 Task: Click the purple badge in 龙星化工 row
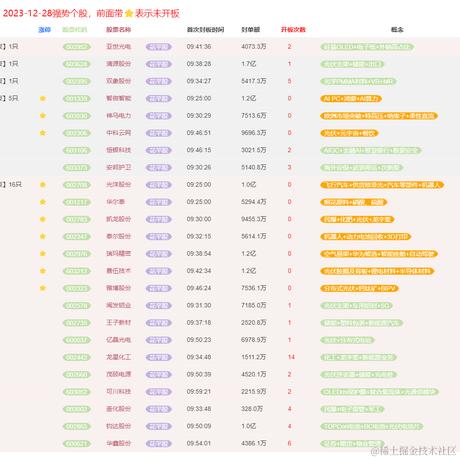click(159, 357)
